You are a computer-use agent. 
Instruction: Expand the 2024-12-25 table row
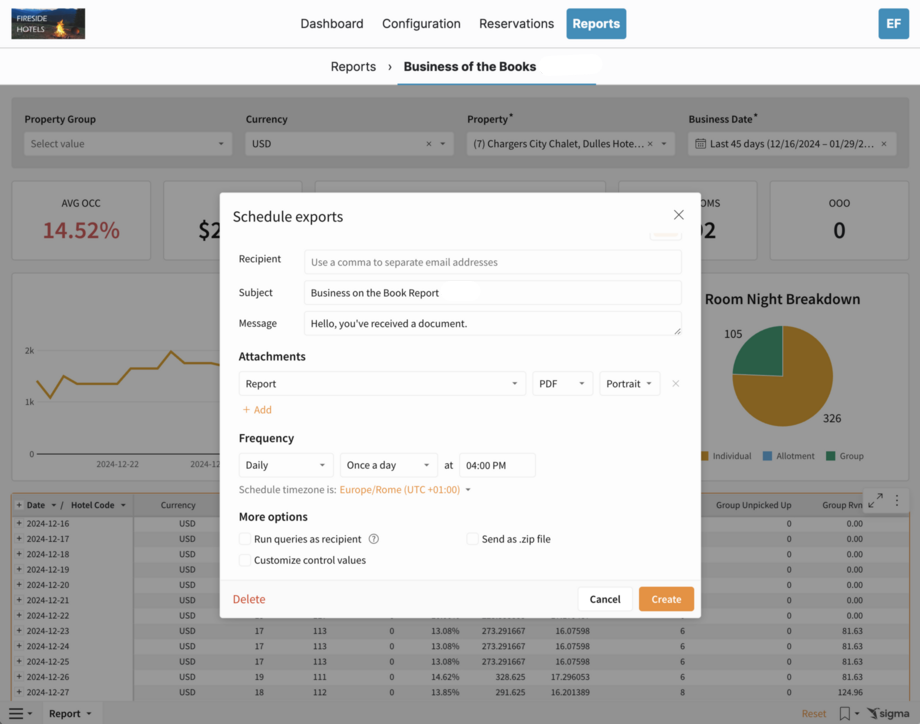(19, 661)
